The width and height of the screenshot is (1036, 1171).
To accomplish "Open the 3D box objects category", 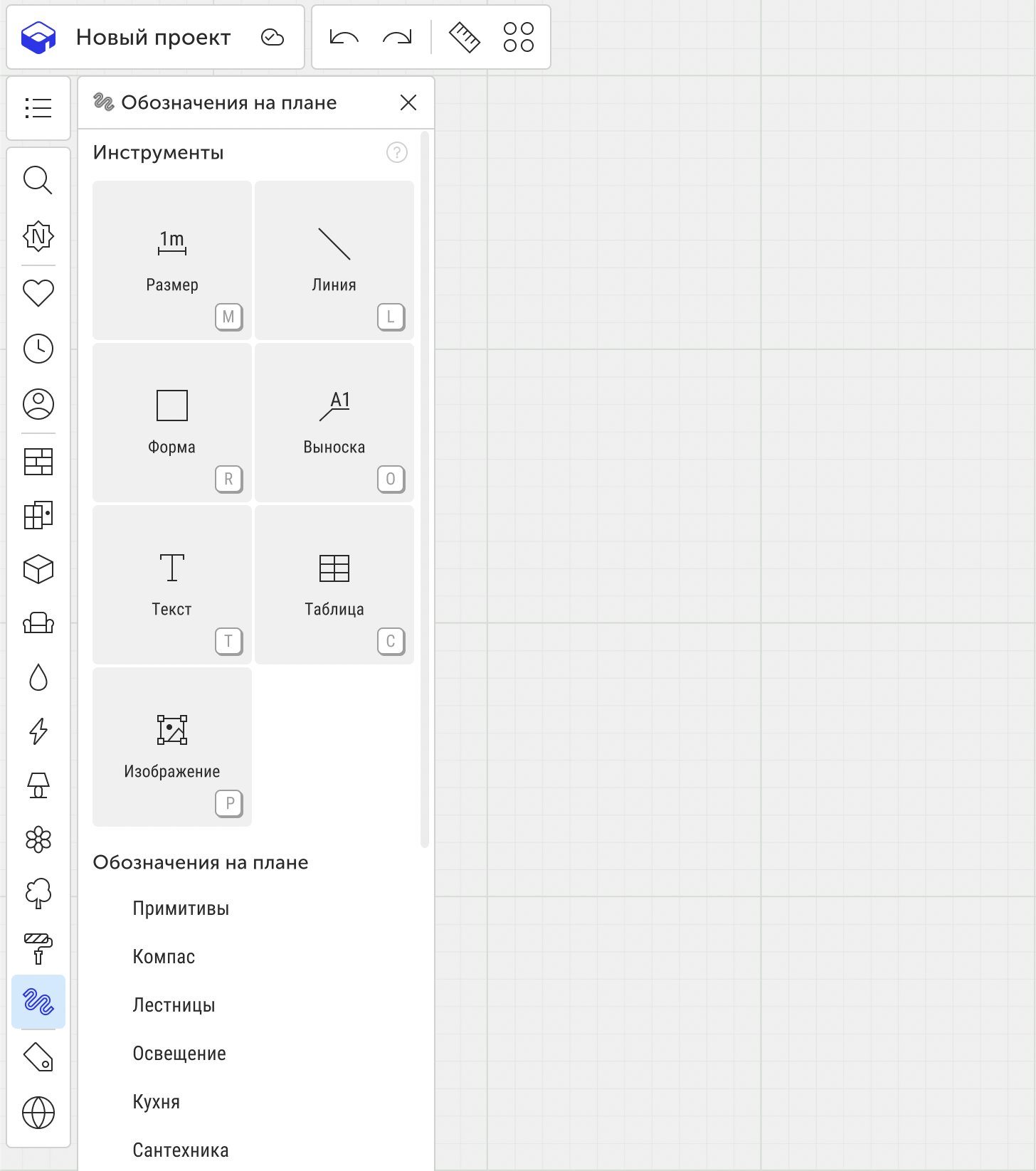I will [38, 569].
